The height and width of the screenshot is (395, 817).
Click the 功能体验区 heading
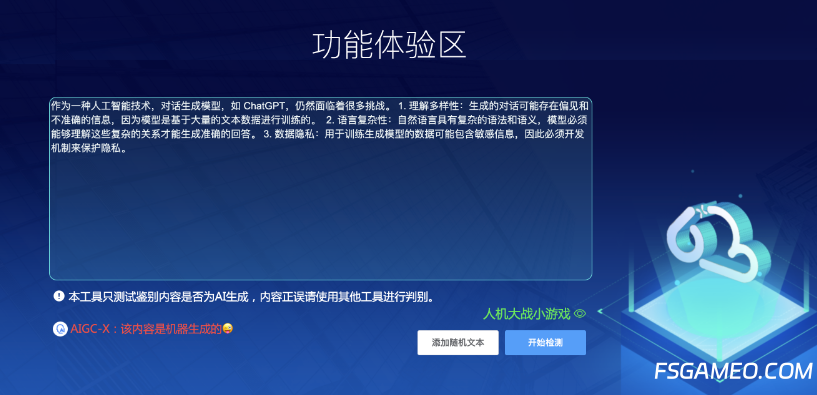point(389,45)
